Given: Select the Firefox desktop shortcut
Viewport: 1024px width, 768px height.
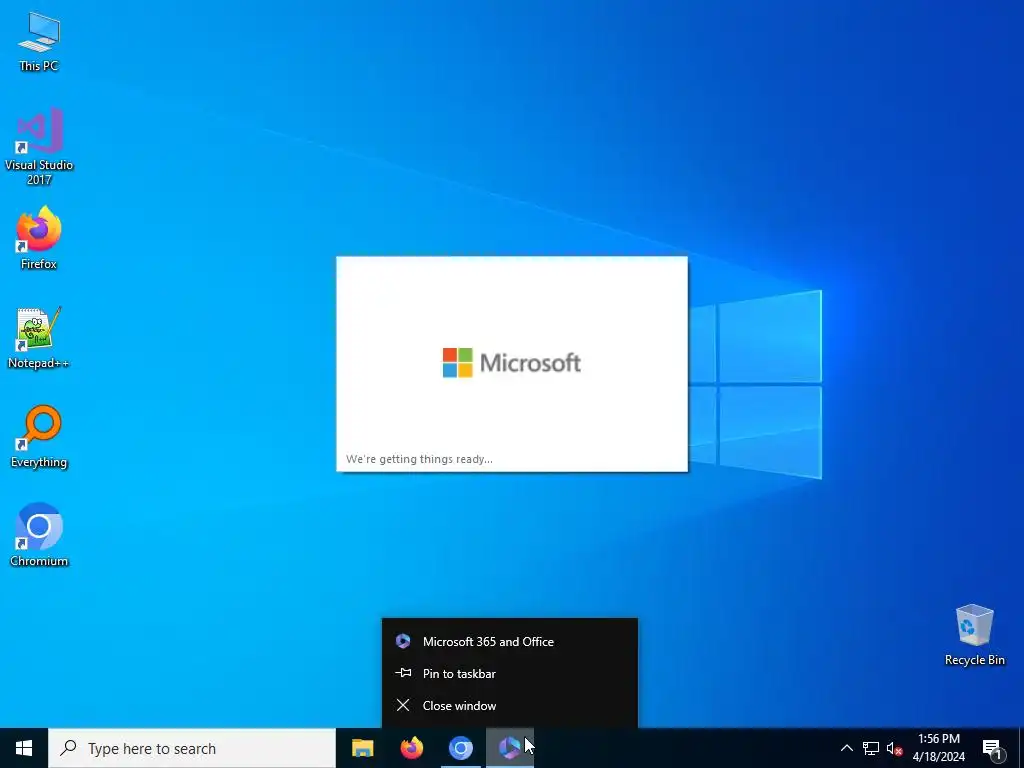Looking at the screenshot, I should (39, 238).
